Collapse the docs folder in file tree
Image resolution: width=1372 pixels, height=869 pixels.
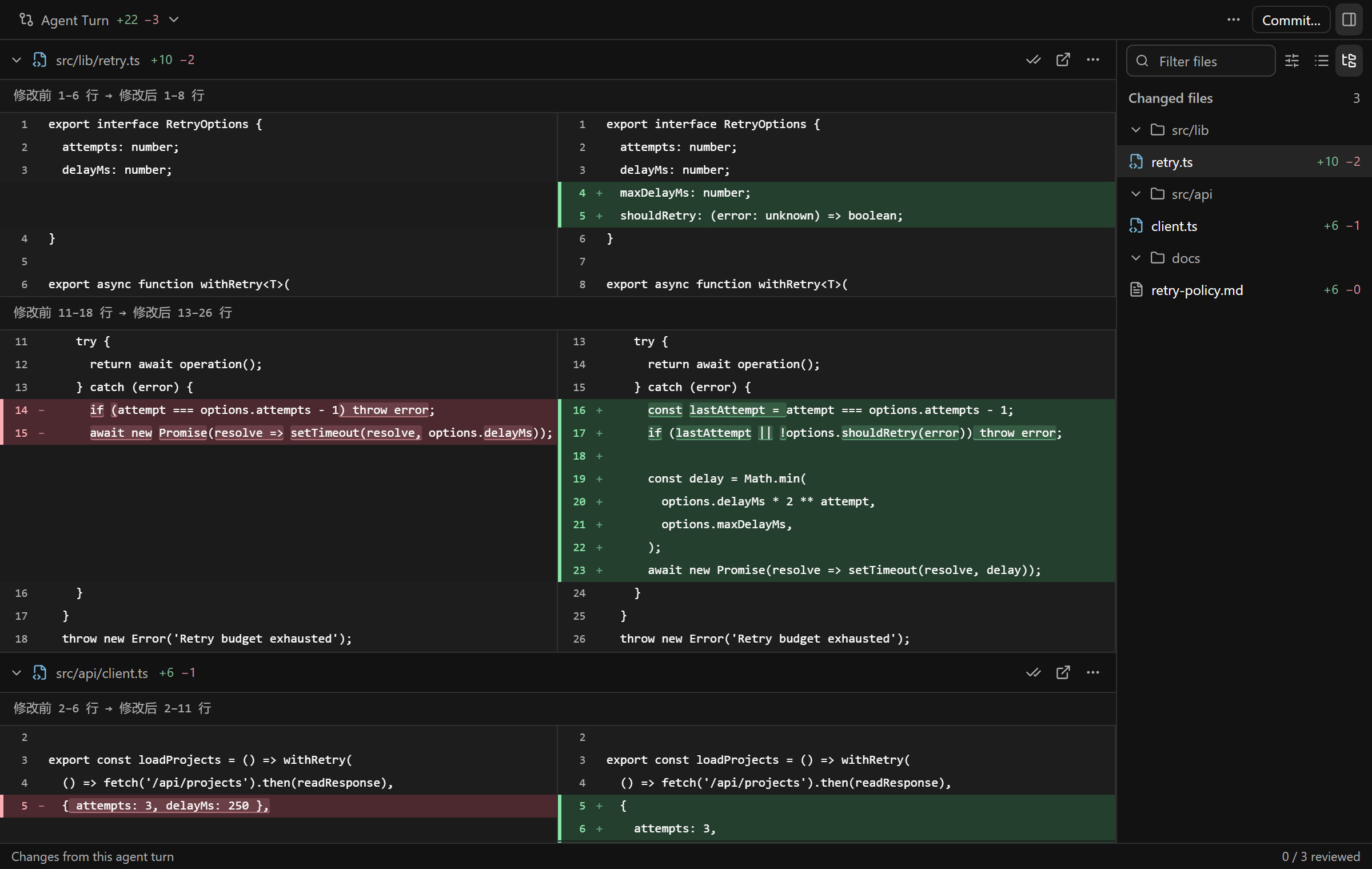click(1136, 258)
